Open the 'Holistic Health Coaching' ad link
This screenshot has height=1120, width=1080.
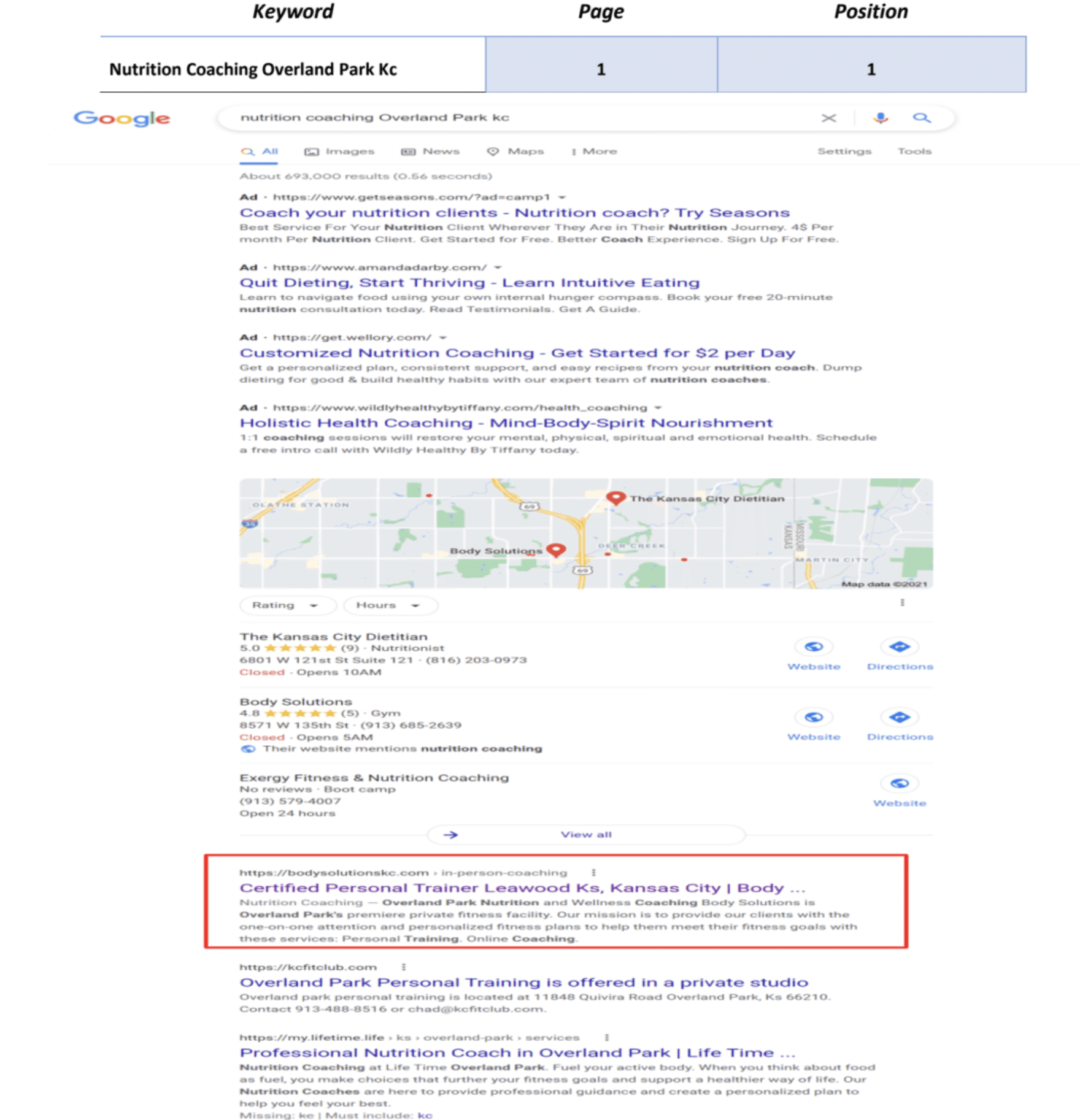(x=506, y=423)
